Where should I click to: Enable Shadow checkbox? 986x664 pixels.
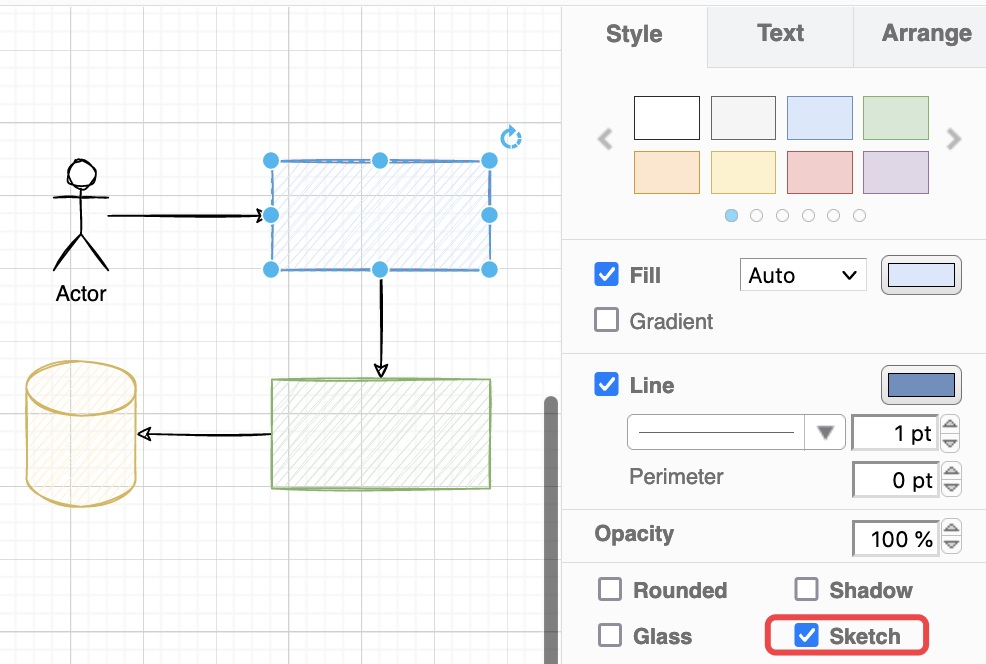[x=806, y=590]
